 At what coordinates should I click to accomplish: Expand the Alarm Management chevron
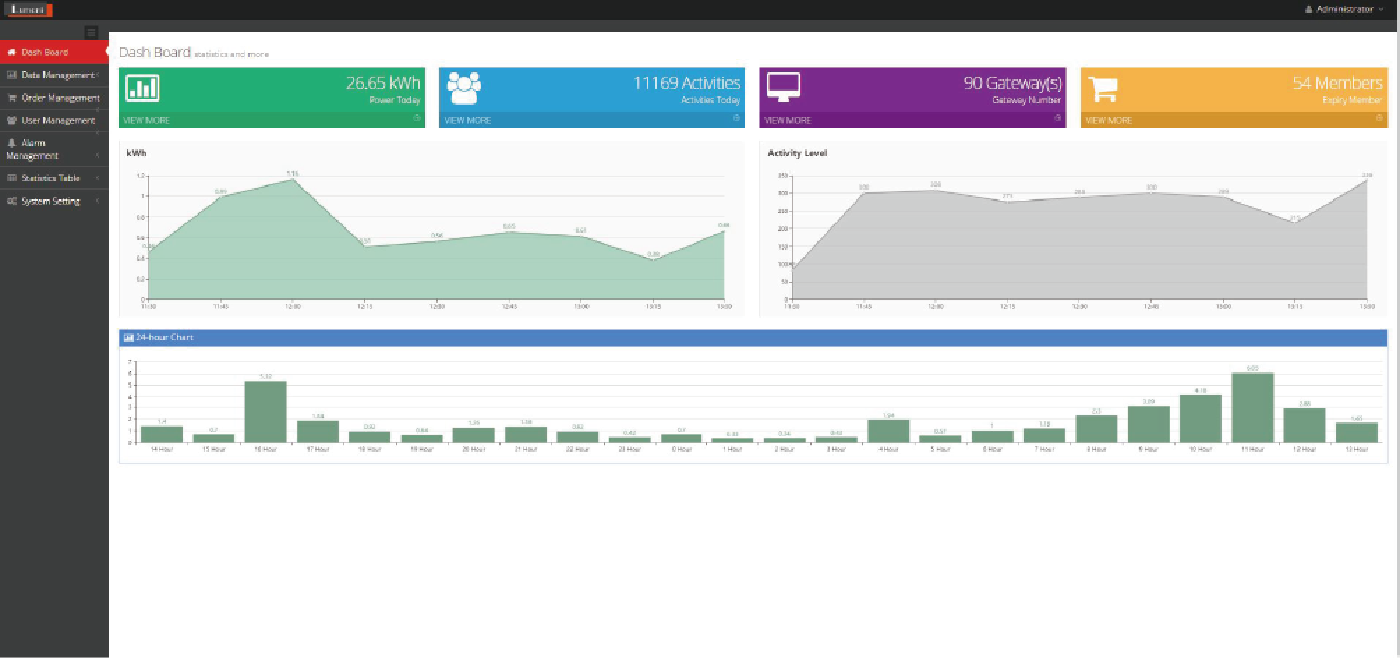point(97,156)
